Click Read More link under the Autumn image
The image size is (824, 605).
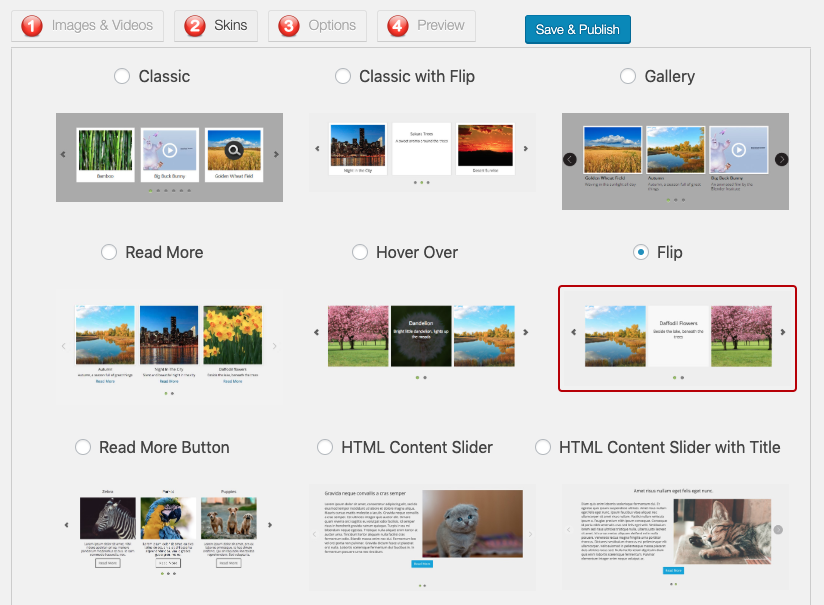(105, 381)
